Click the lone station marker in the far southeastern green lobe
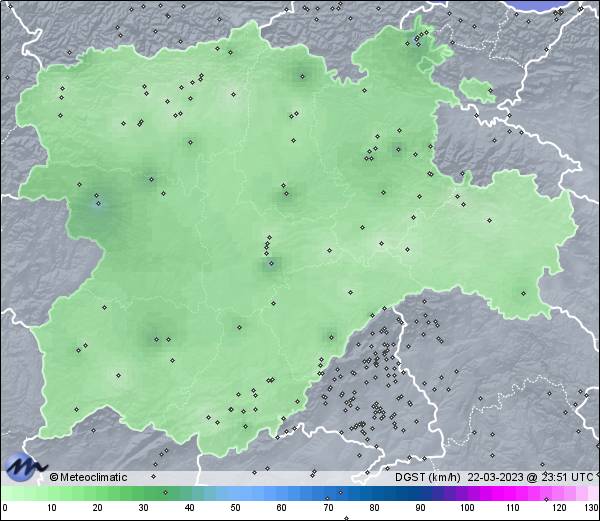The image size is (600, 521). [523, 293]
